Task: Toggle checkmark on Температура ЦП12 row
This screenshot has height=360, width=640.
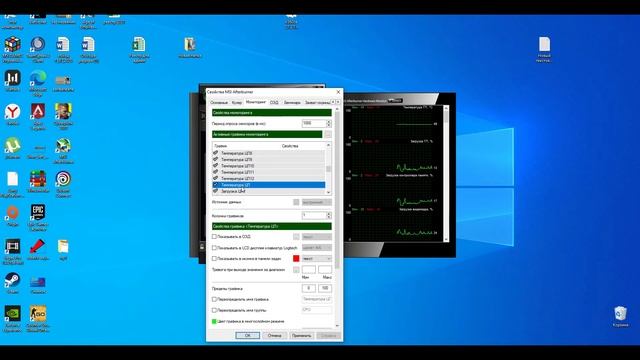Action: pyautogui.click(x=216, y=178)
